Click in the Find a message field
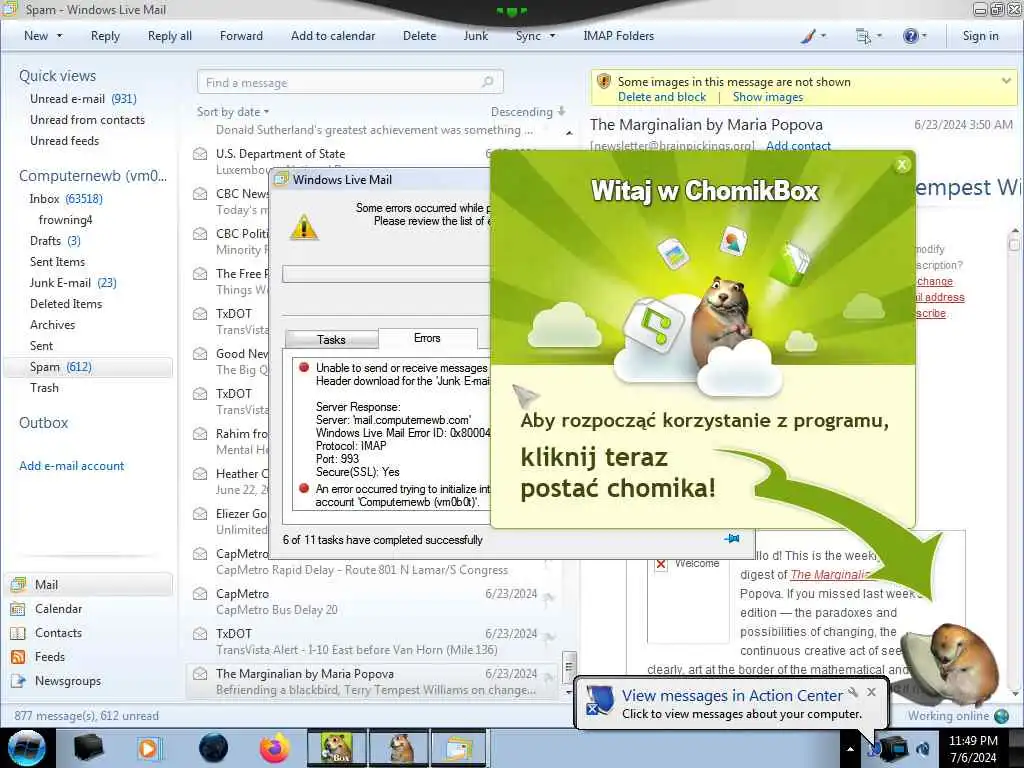Image resolution: width=1024 pixels, height=768 pixels. [350, 82]
